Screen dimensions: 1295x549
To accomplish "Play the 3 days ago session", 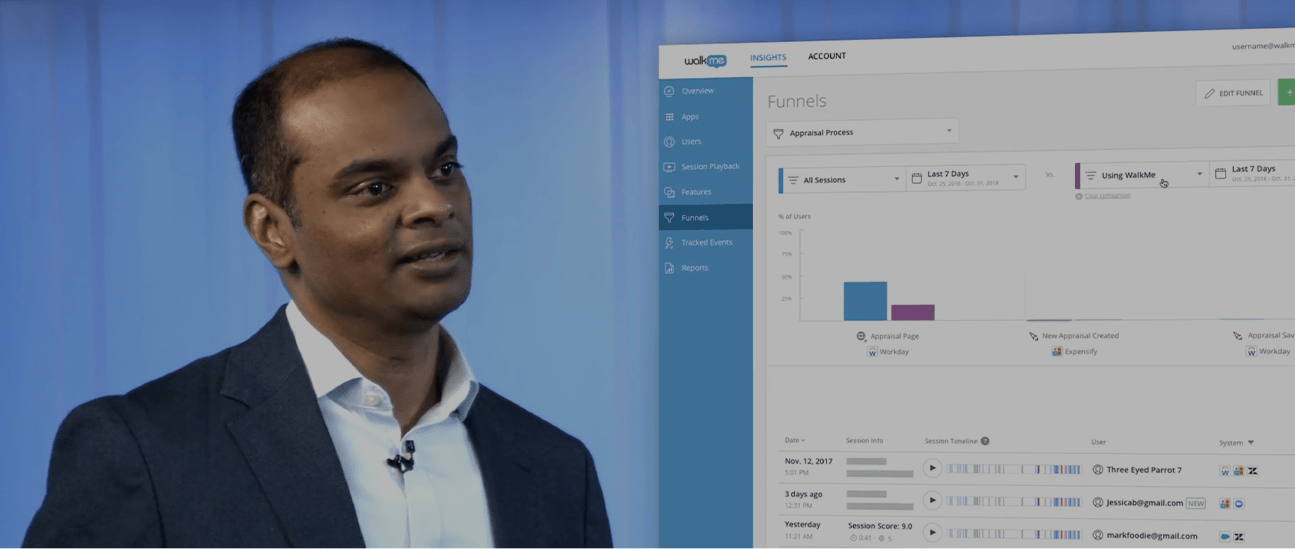I will [x=932, y=501].
